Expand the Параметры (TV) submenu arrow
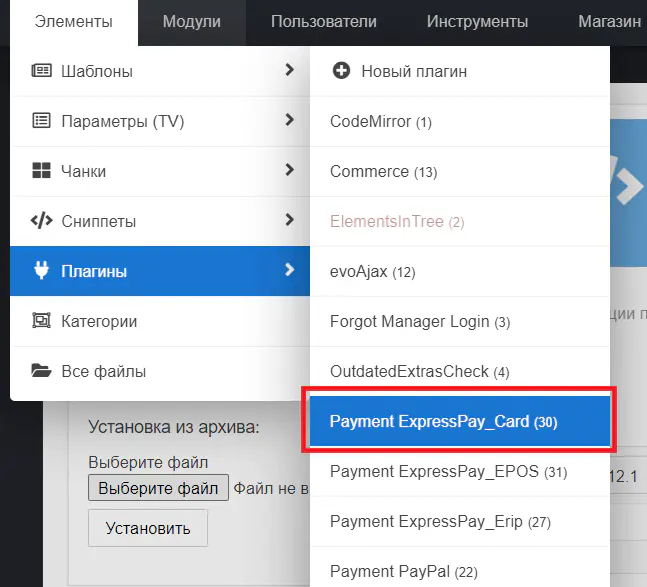 [x=289, y=120]
